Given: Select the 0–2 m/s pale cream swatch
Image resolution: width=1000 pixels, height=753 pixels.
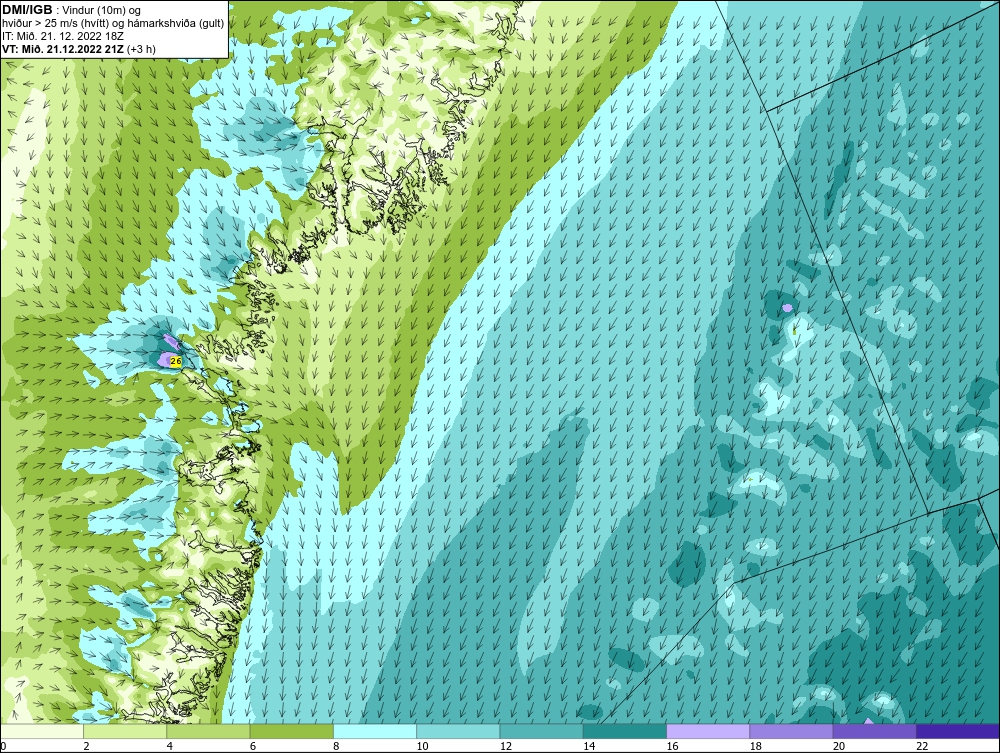Looking at the screenshot, I should coord(41,731).
